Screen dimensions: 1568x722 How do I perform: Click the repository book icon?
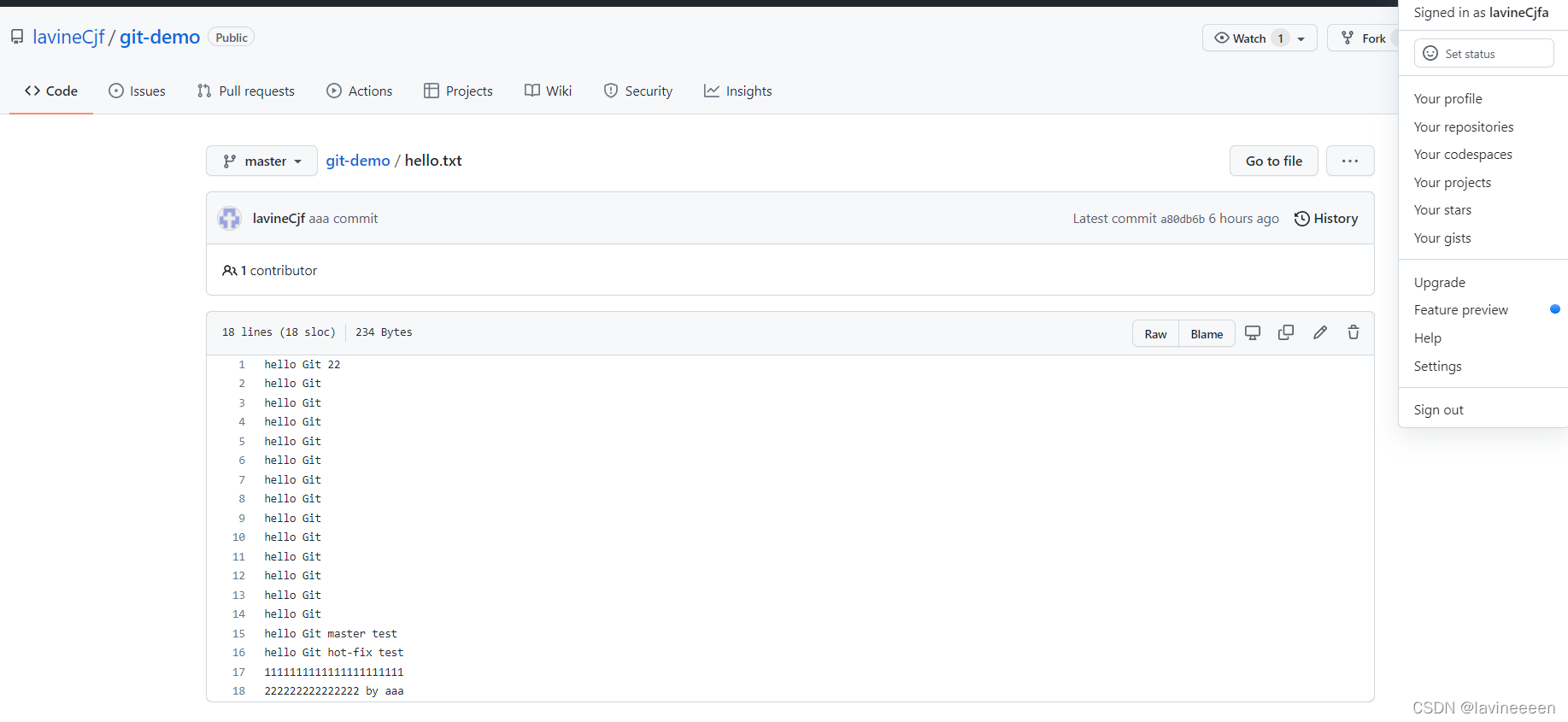pos(17,37)
